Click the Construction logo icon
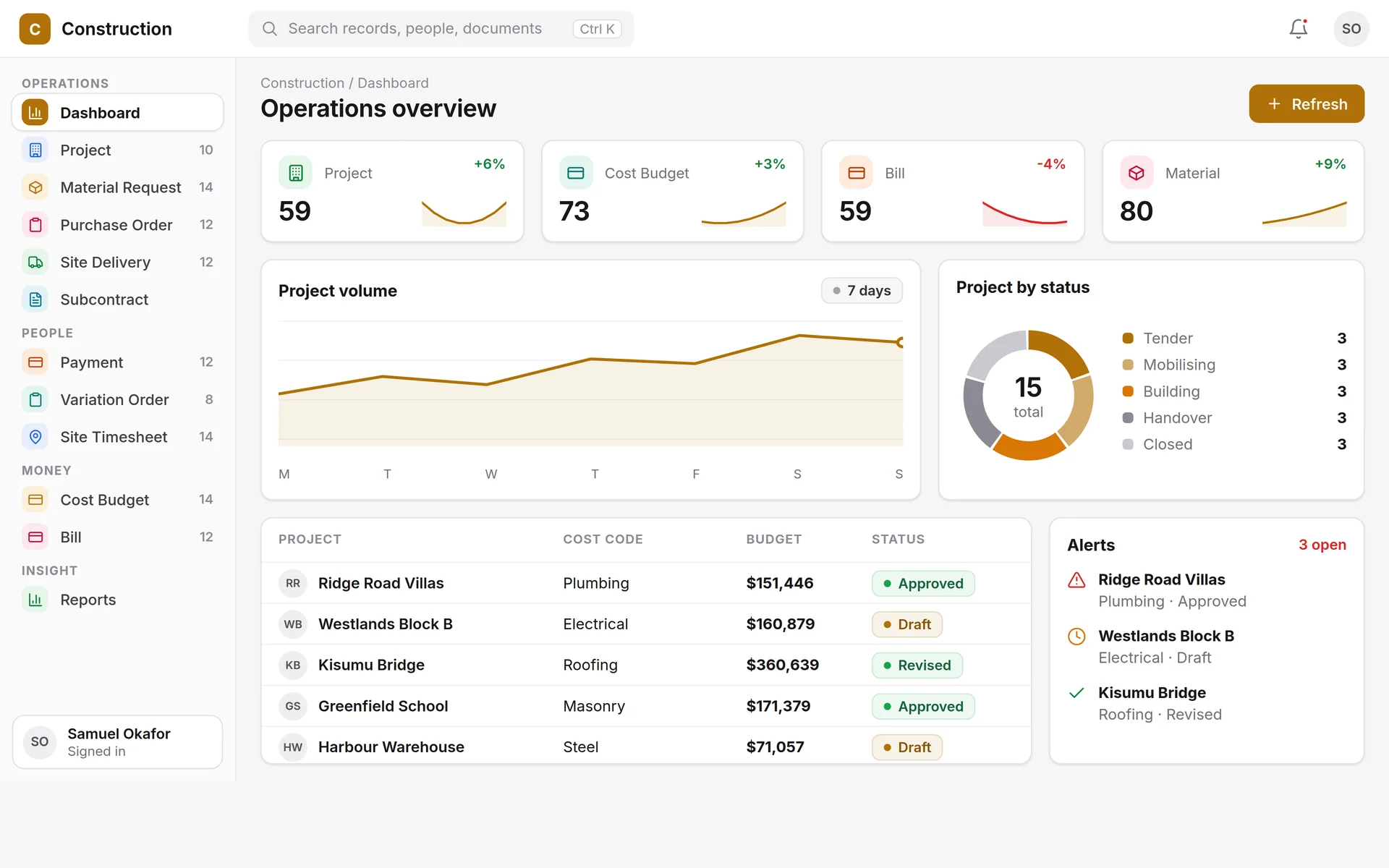 click(35, 29)
